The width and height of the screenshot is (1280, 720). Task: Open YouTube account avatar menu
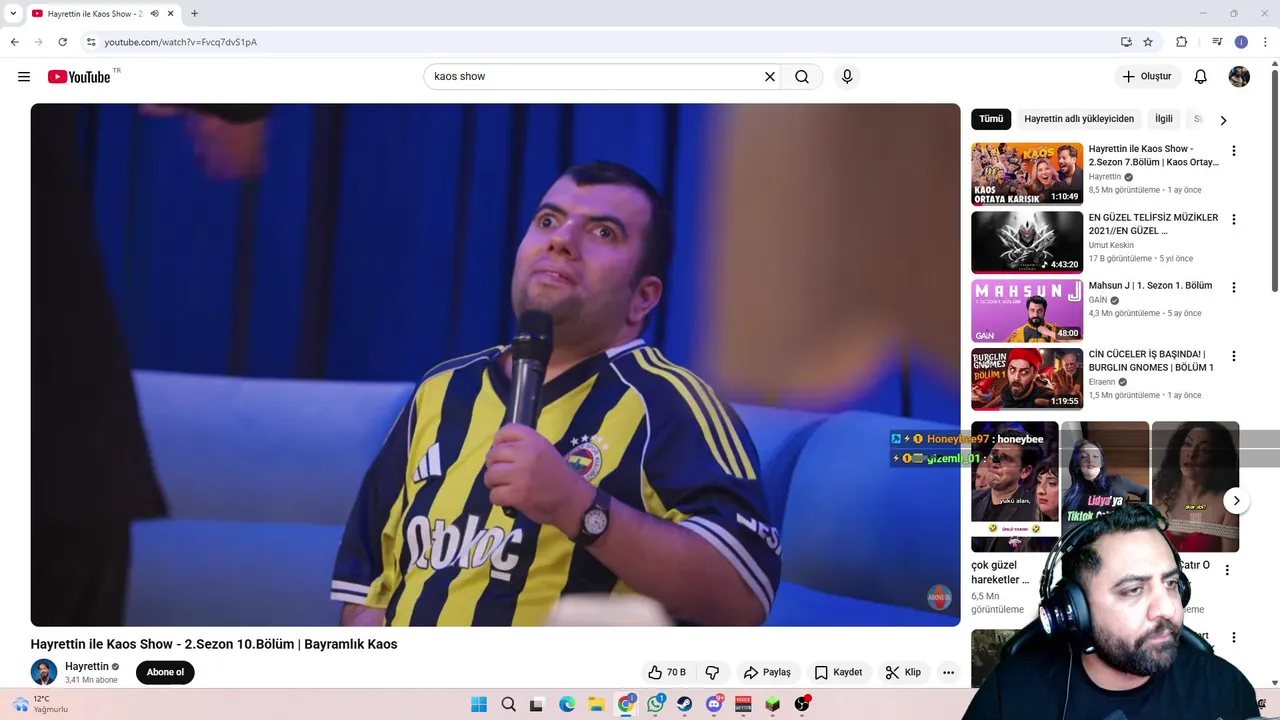tap(1239, 77)
